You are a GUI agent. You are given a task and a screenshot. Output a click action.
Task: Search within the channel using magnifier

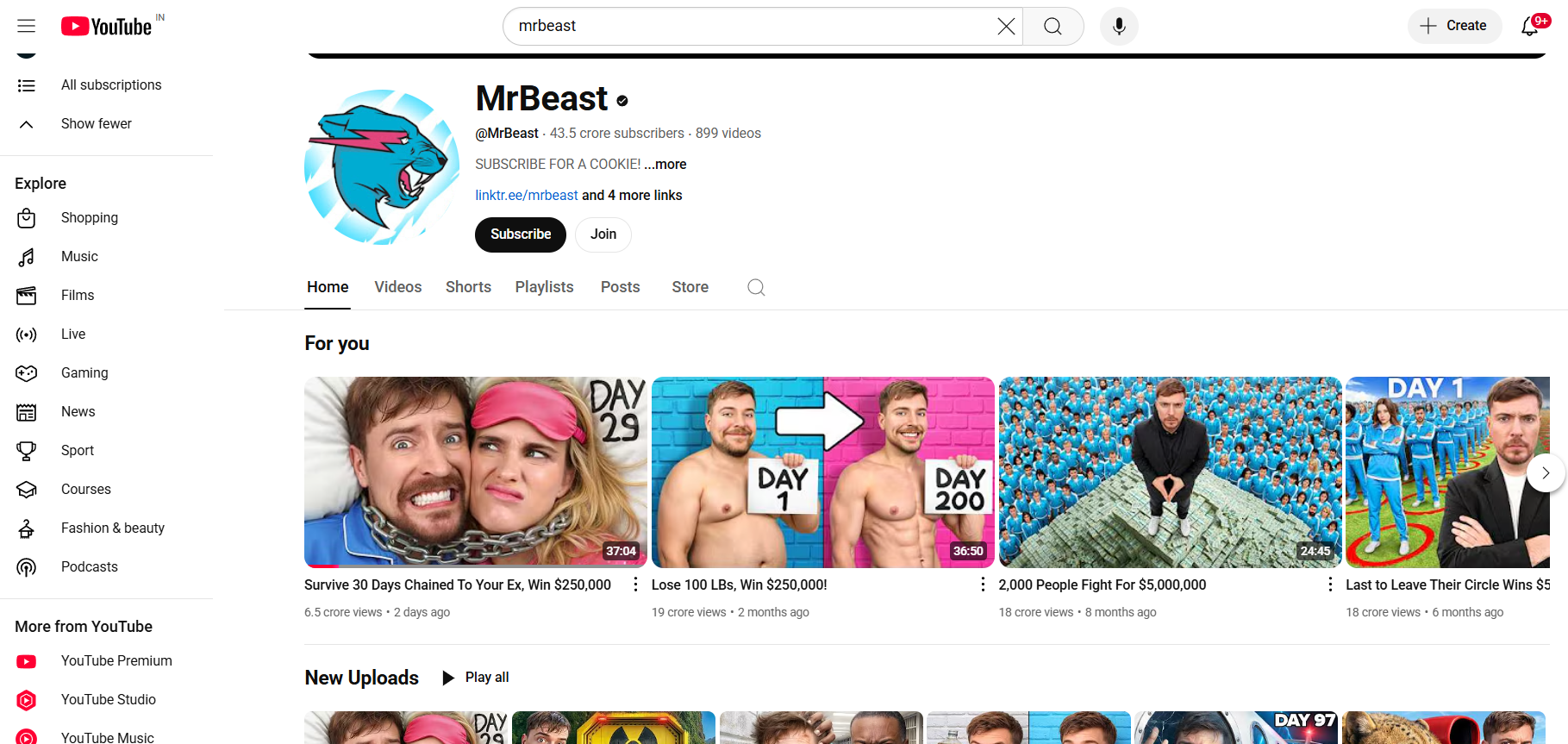coord(756,288)
